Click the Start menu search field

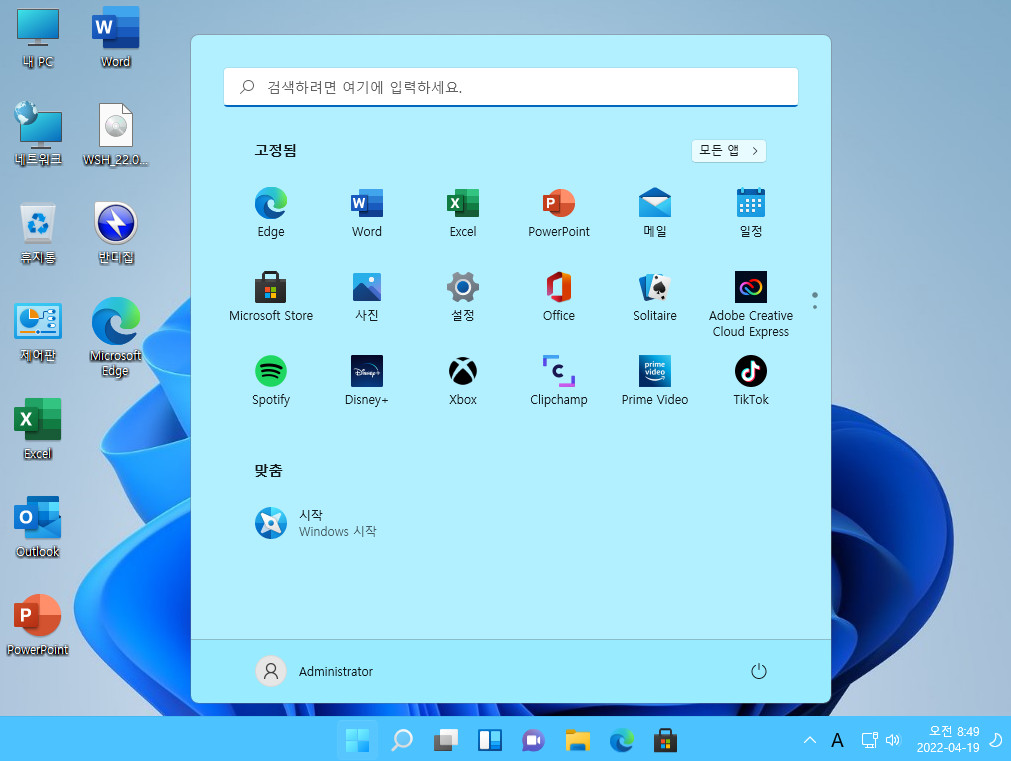coord(511,87)
